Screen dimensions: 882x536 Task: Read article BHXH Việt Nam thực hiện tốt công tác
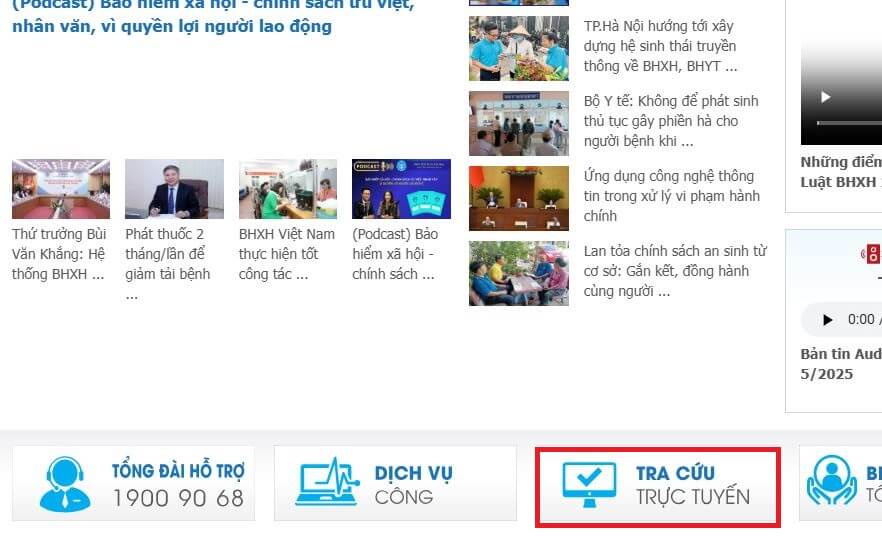pyautogui.click(x=286, y=254)
